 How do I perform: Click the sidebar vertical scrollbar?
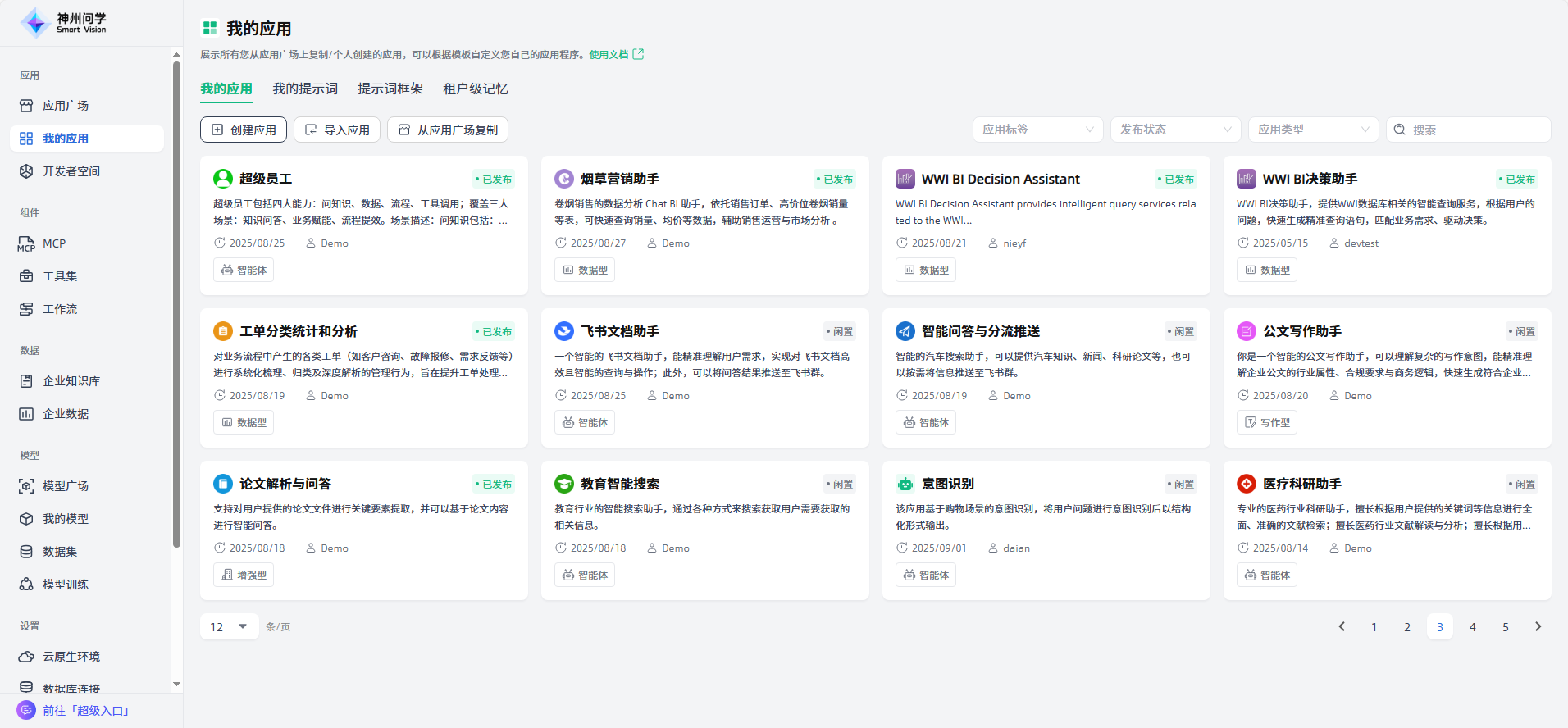pos(176,303)
